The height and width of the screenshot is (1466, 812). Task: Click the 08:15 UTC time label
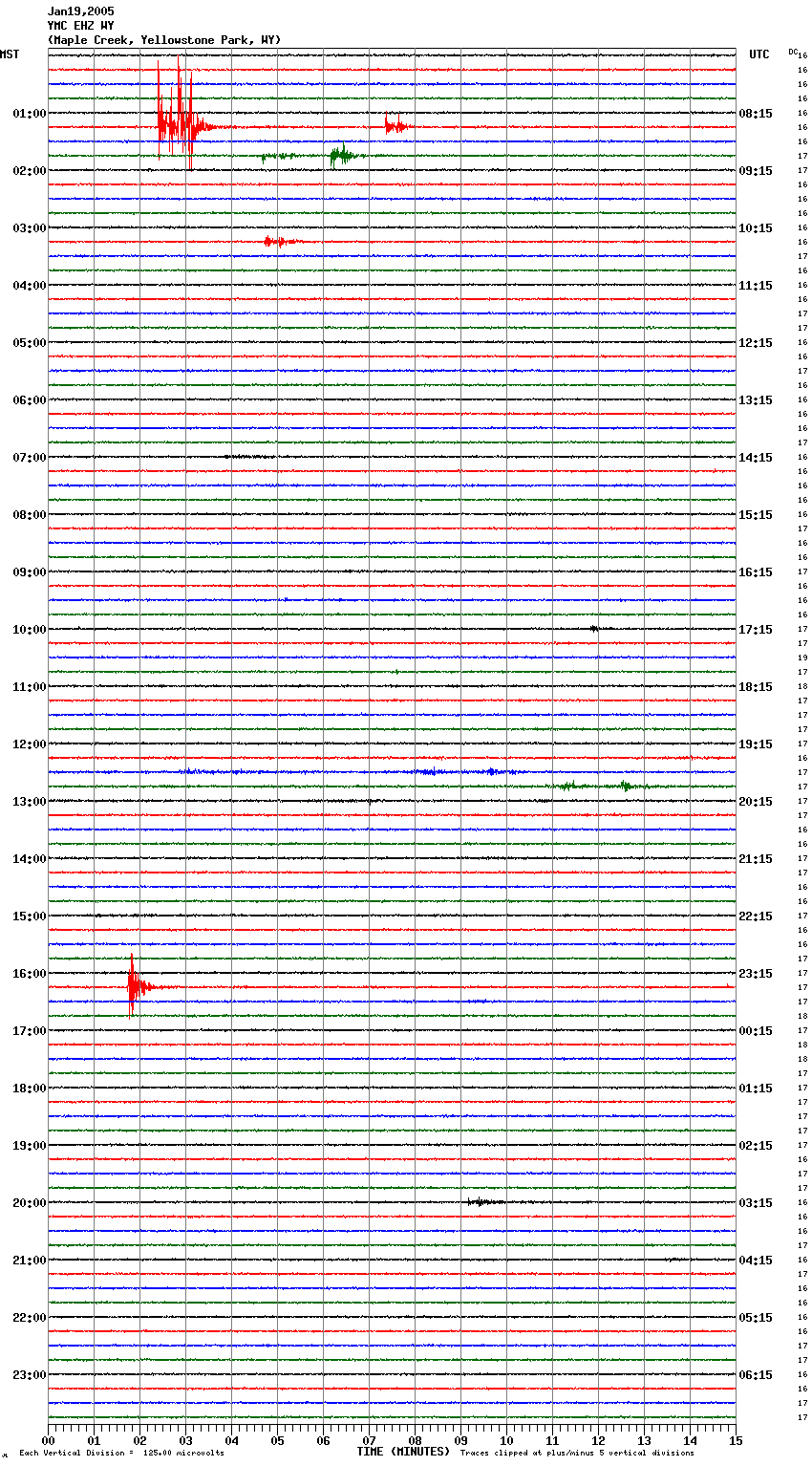[756, 114]
